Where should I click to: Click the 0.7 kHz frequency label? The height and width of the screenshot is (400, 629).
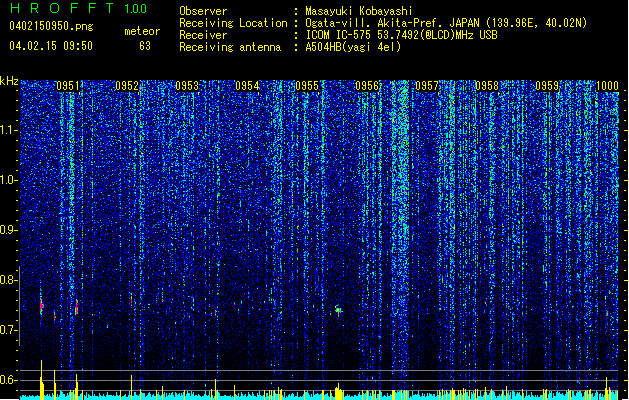(9, 330)
